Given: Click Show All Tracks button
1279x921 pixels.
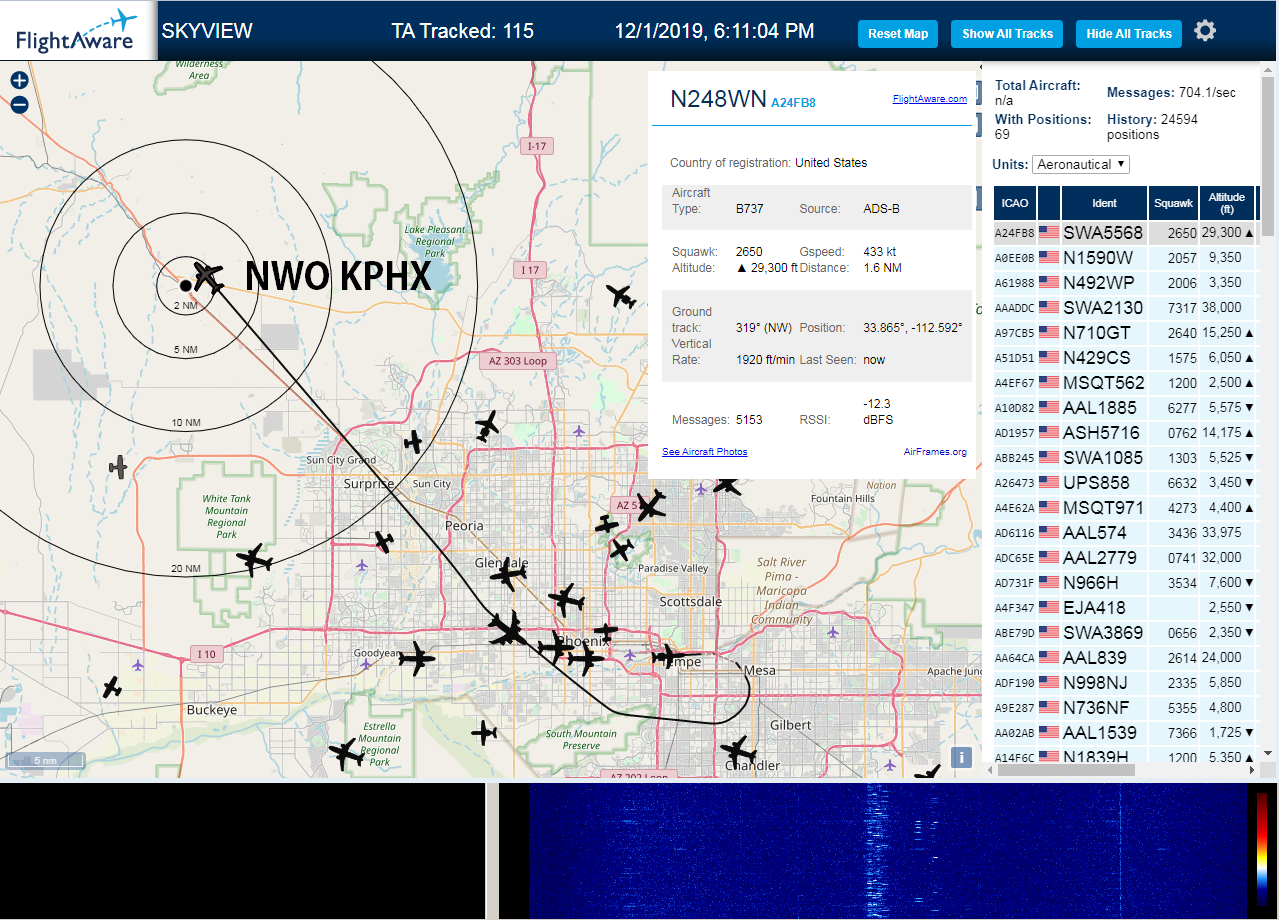Looking at the screenshot, I should (x=1007, y=33).
